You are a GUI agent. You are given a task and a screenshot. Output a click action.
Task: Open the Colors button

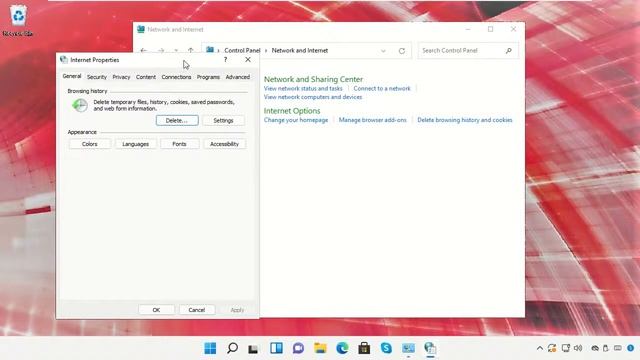[x=89, y=144]
